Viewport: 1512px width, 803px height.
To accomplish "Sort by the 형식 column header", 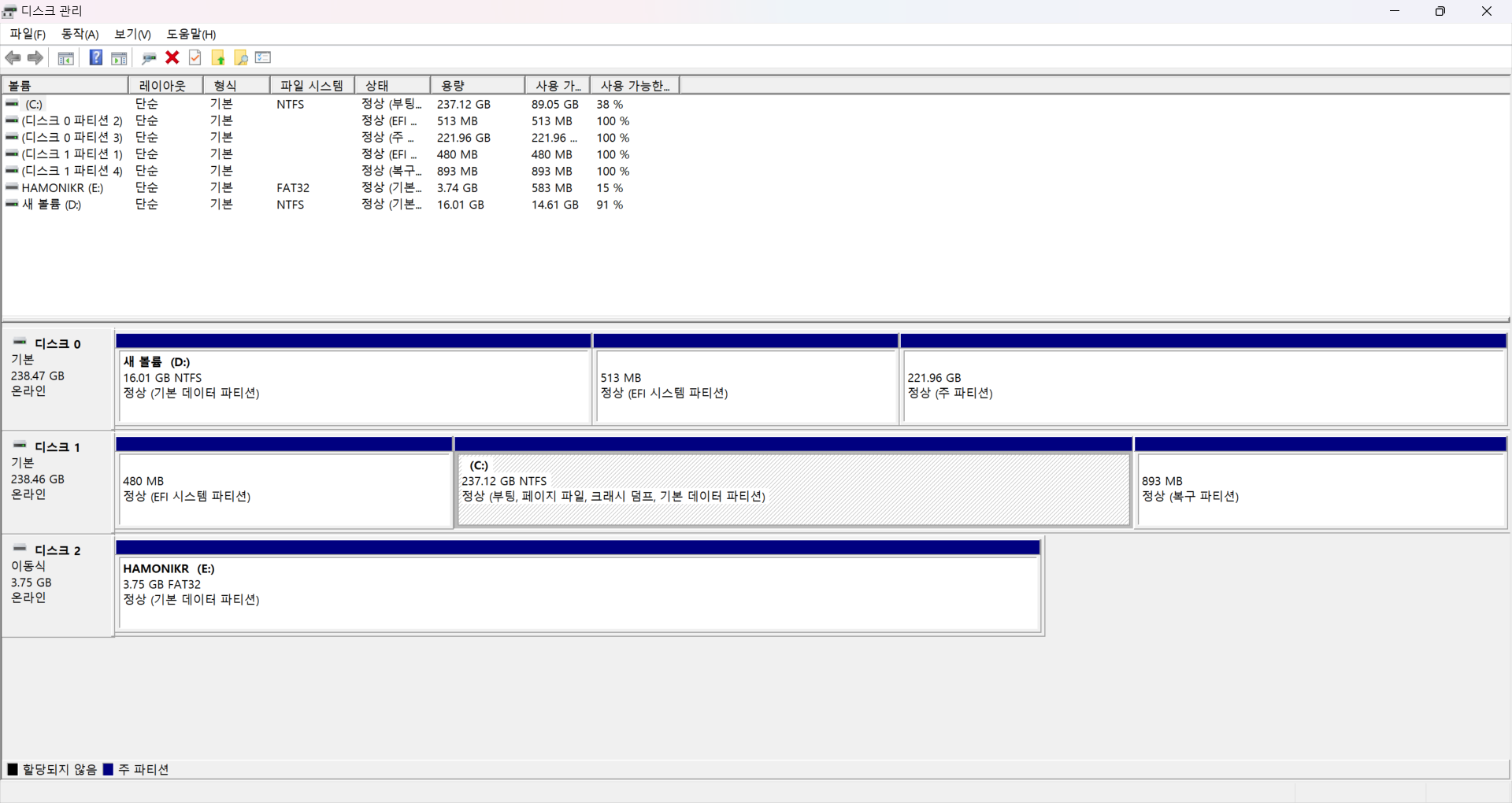I will tap(236, 85).
